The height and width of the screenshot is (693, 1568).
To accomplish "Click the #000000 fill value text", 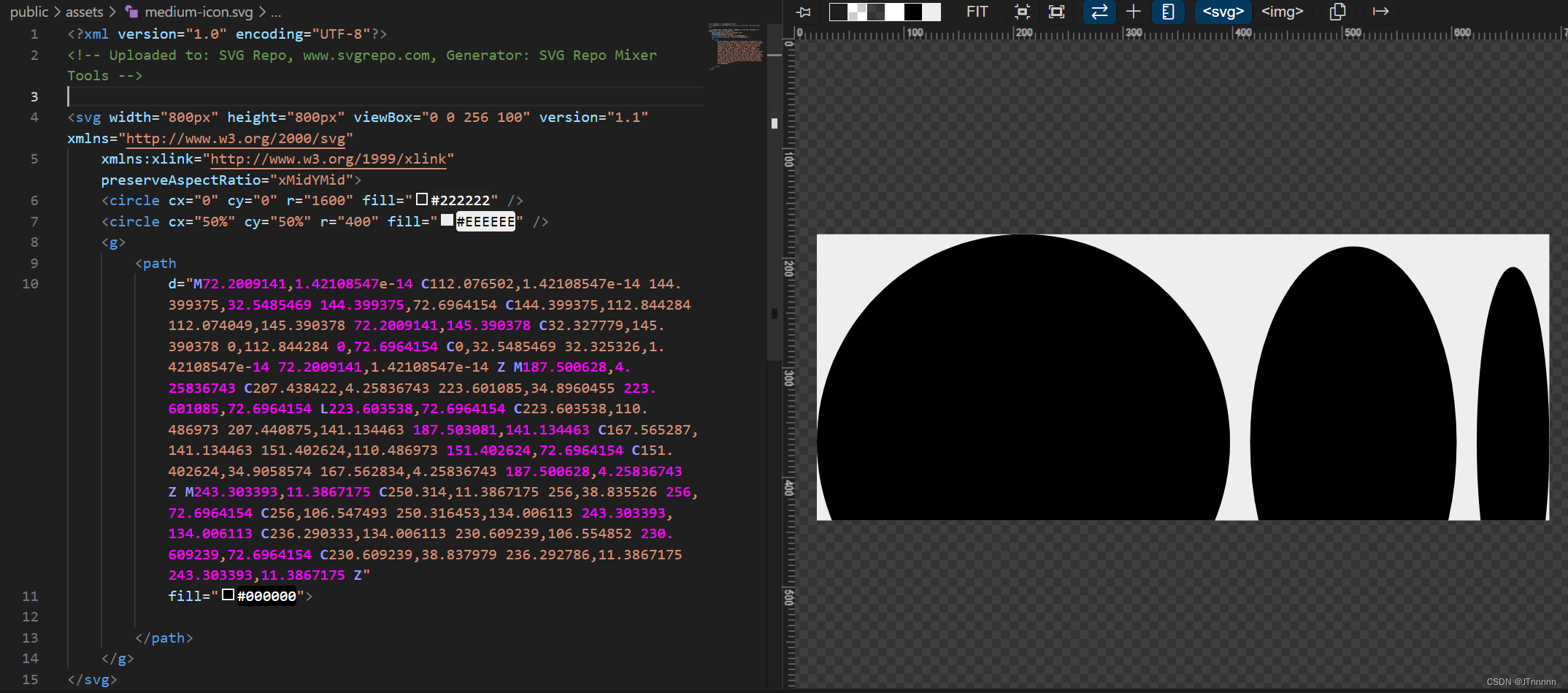I will tap(266, 596).
